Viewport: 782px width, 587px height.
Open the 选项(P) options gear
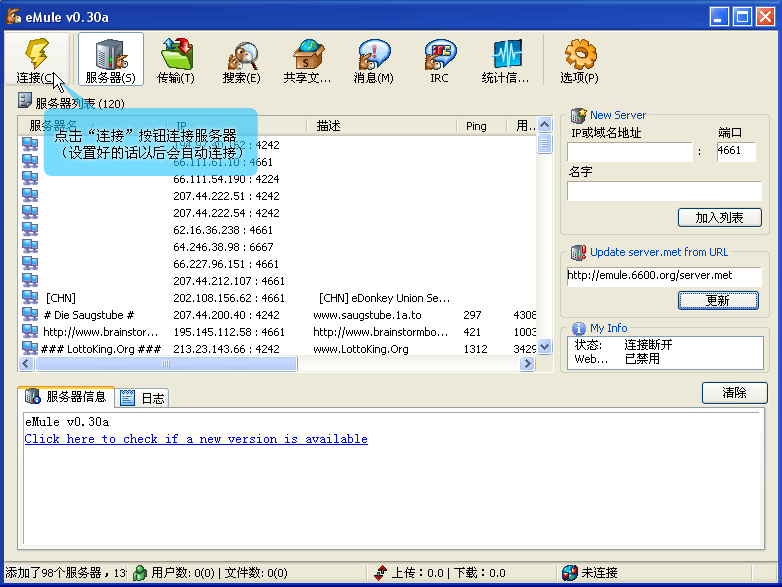pyautogui.click(x=580, y=59)
